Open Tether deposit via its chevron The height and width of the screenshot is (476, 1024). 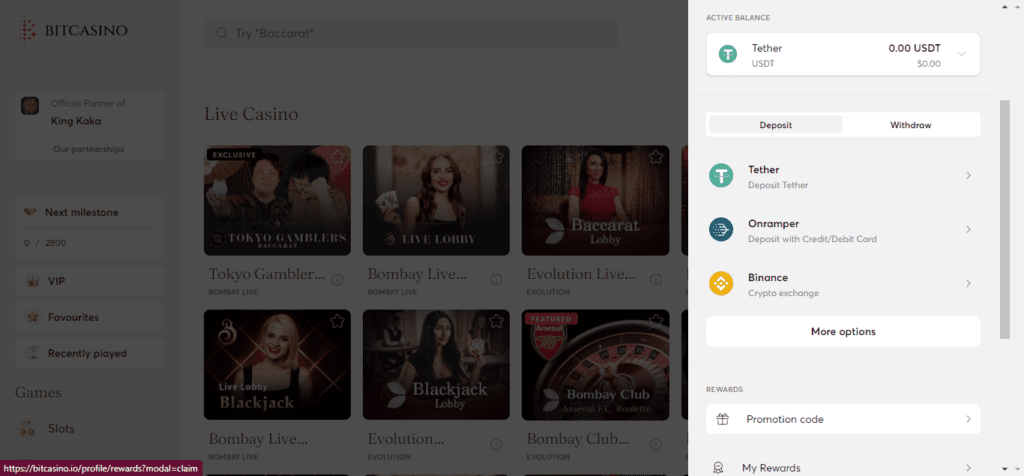pyautogui.click(x=968, y=176)
